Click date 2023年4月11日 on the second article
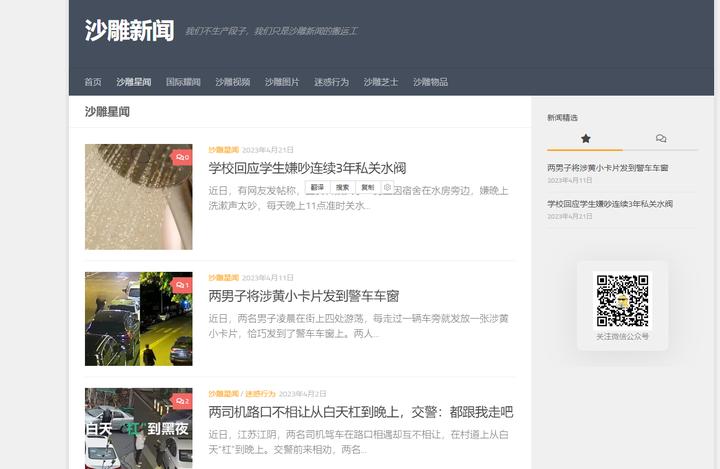Image resolution: width=720 pixels, height=469 pixels. point(268,277)
